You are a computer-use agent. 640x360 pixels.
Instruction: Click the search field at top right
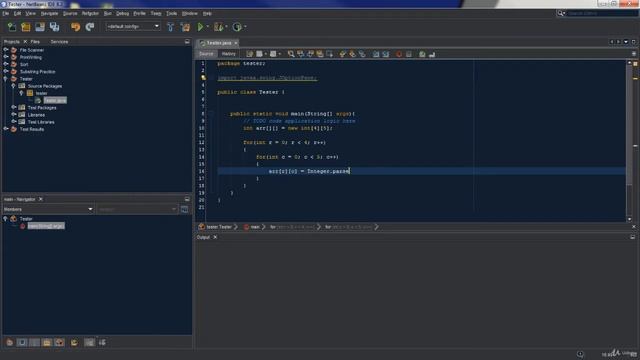click(x=602, y=13)
